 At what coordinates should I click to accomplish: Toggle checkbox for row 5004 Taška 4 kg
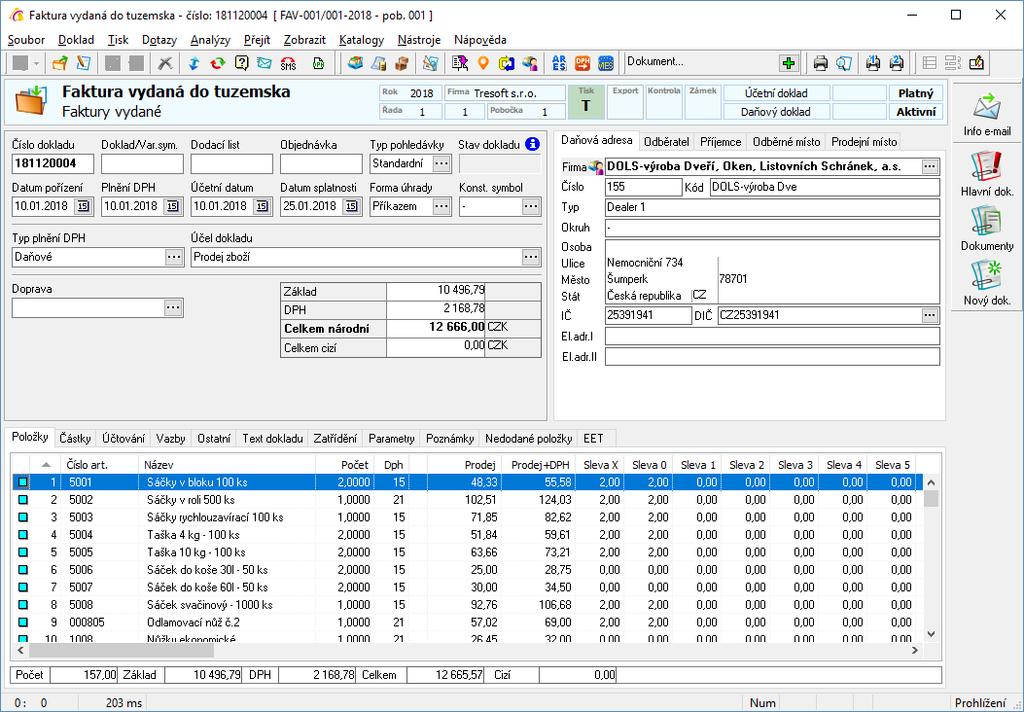[x=23, y=535]
